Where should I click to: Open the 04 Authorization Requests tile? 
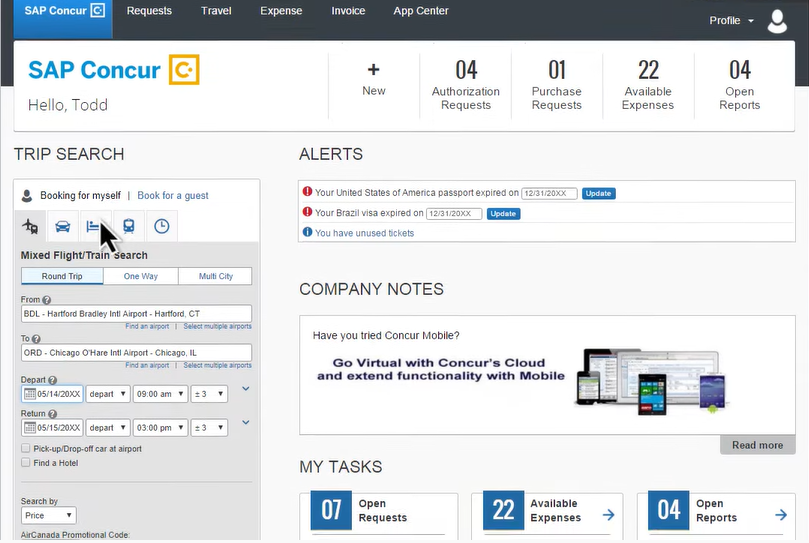[466, 85]
